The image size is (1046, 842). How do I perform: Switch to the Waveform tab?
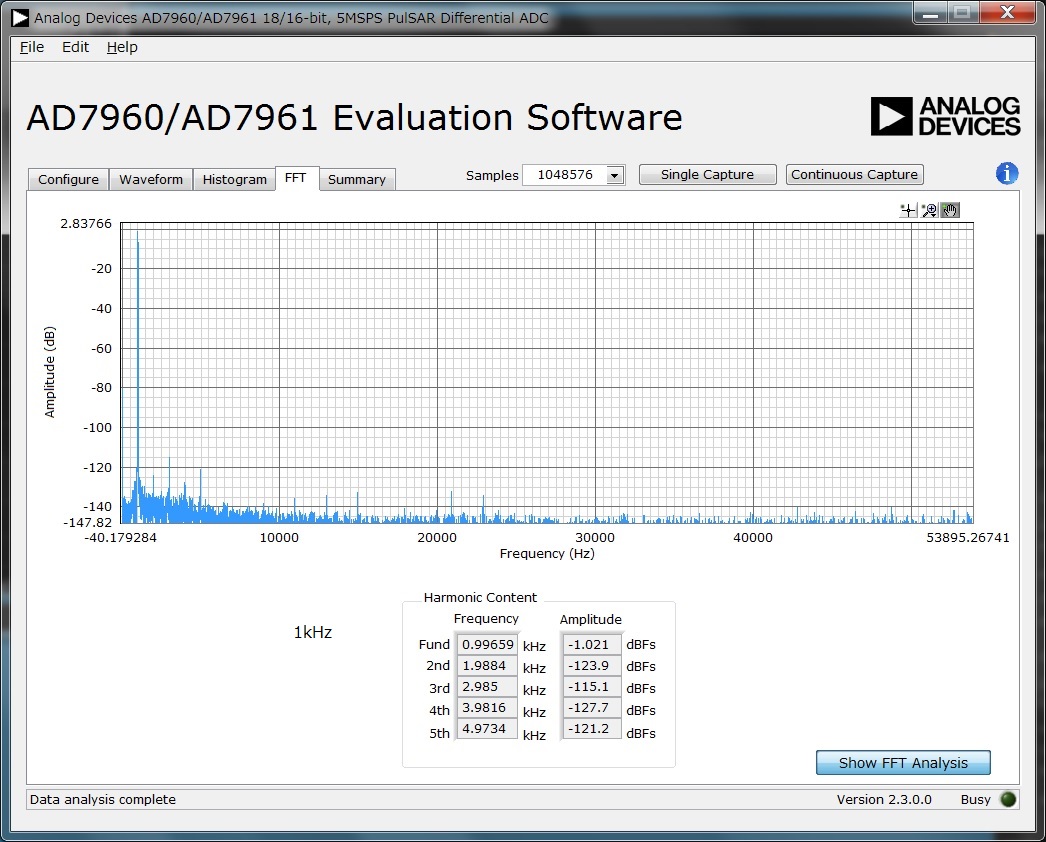coord(151,179)
